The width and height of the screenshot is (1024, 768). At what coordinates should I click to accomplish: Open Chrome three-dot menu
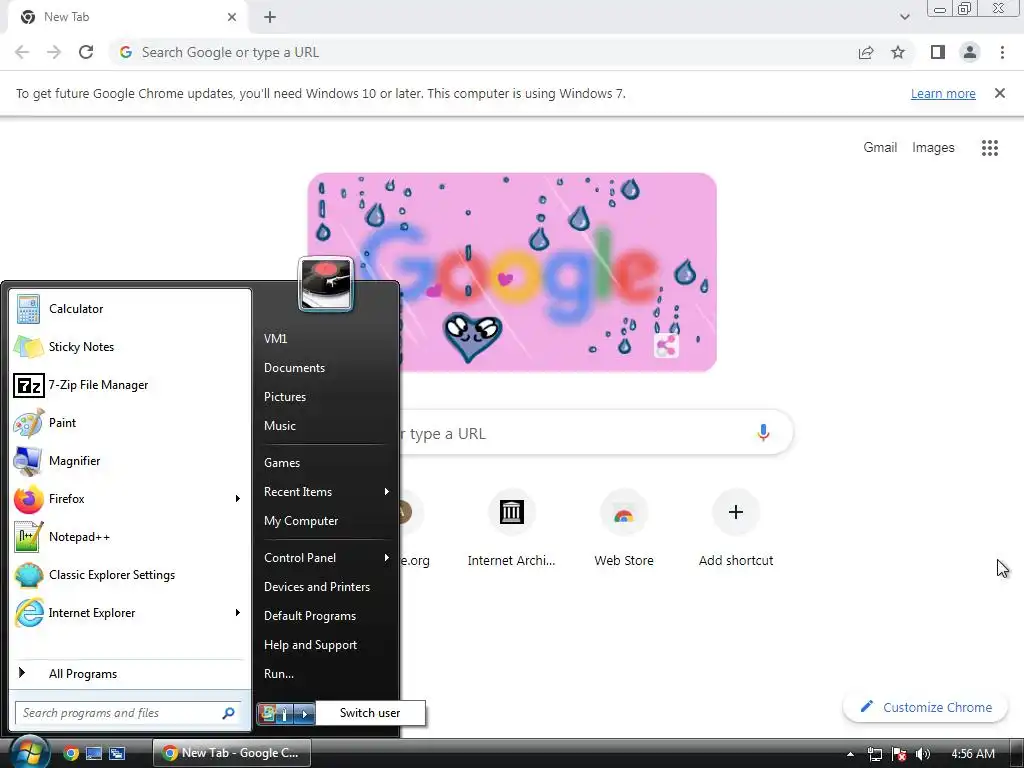point(1002,52)
